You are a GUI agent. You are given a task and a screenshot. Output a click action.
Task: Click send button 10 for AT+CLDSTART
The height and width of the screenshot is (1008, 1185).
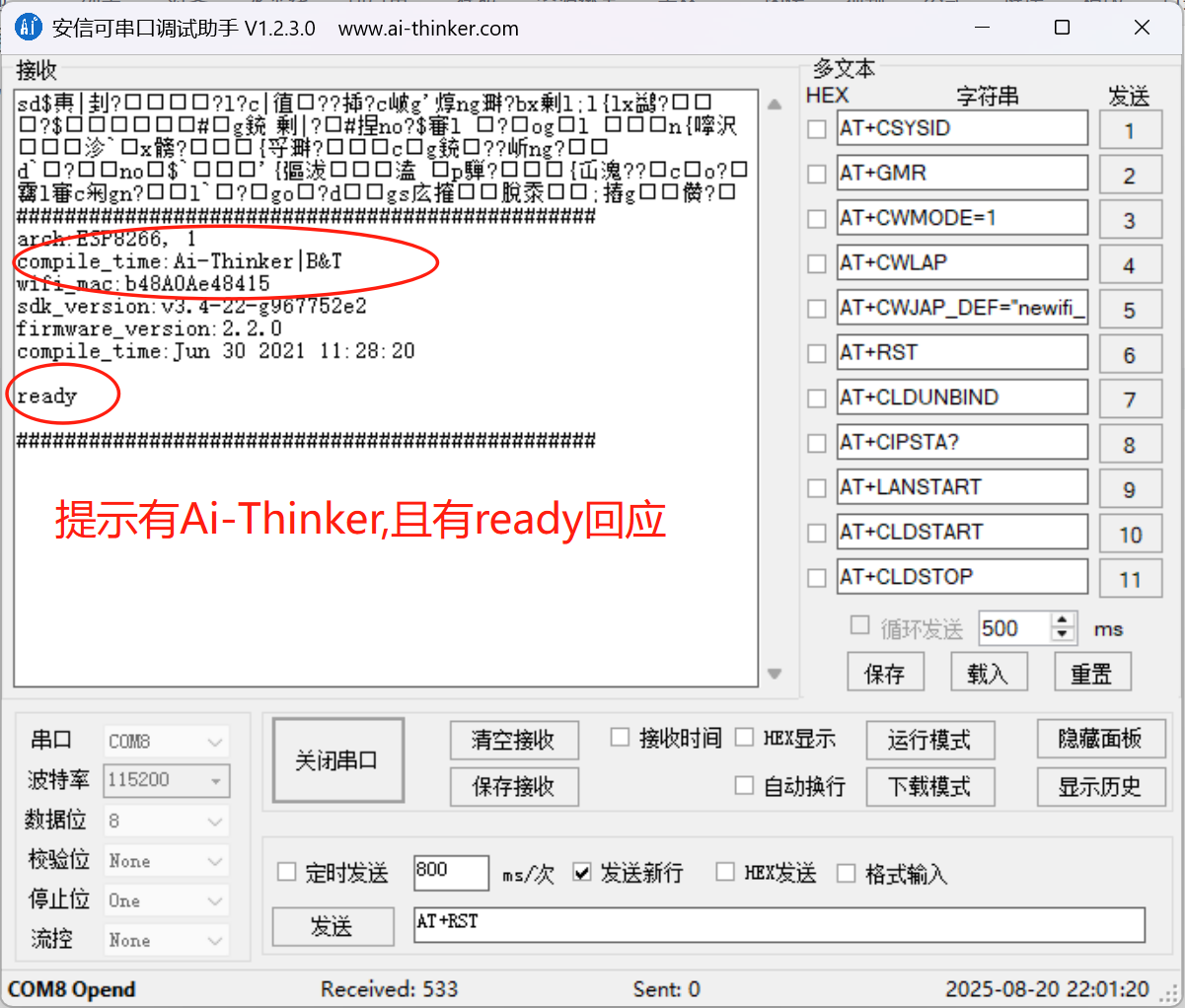1130,535
